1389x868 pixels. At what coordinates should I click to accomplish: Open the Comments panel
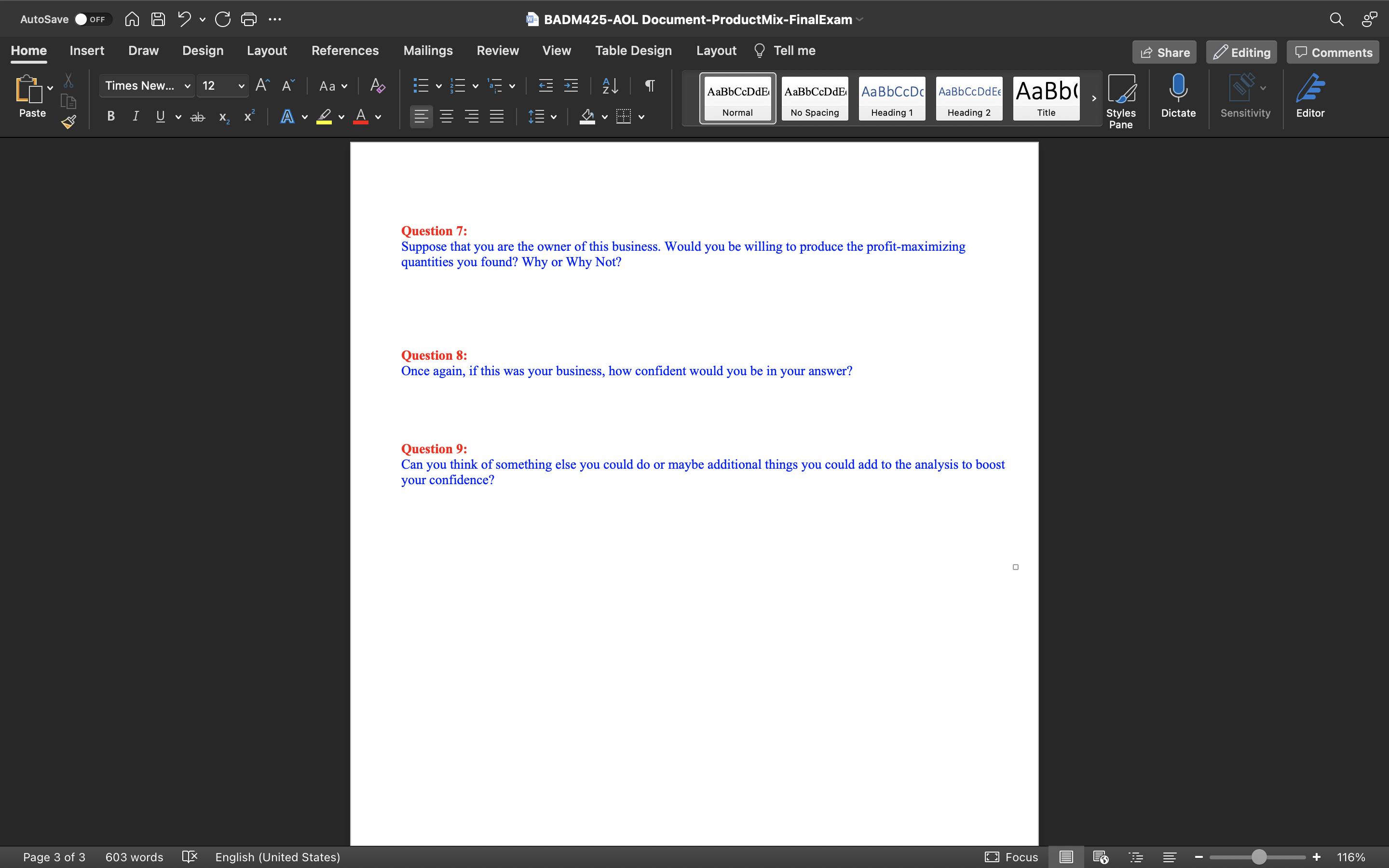(1332, 52)
